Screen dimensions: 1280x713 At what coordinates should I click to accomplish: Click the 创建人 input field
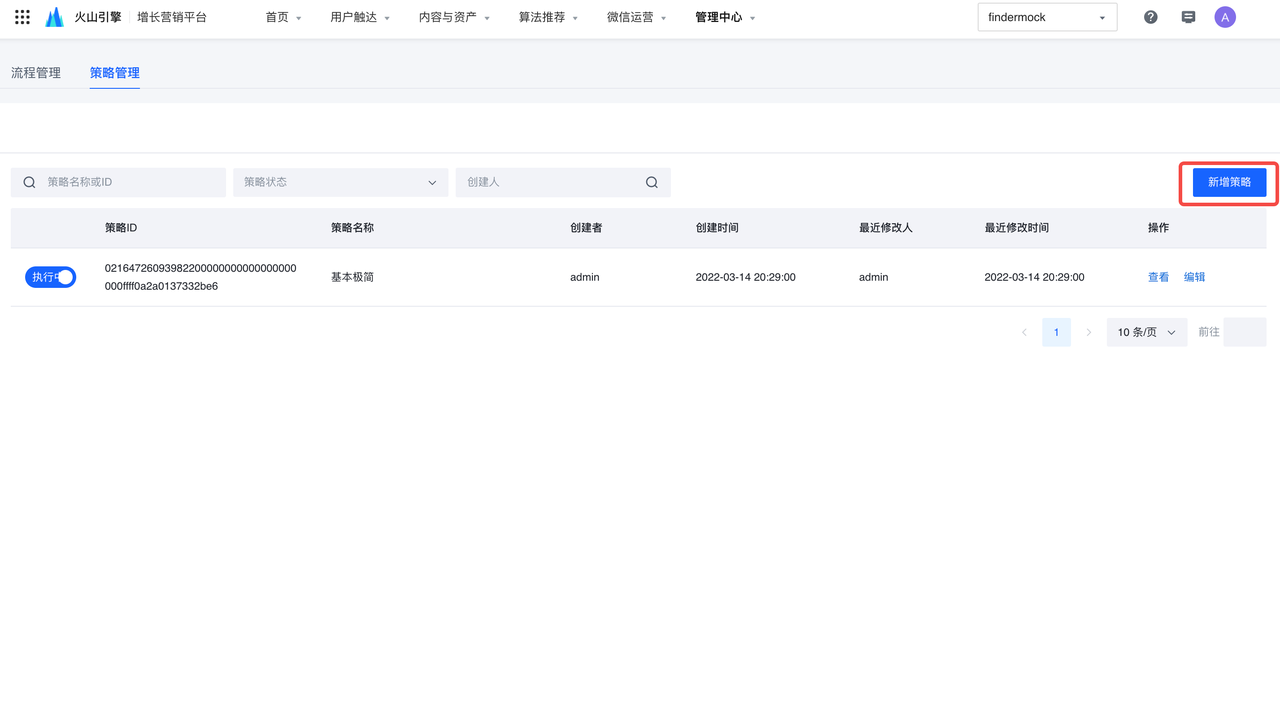tap(563, 182)
